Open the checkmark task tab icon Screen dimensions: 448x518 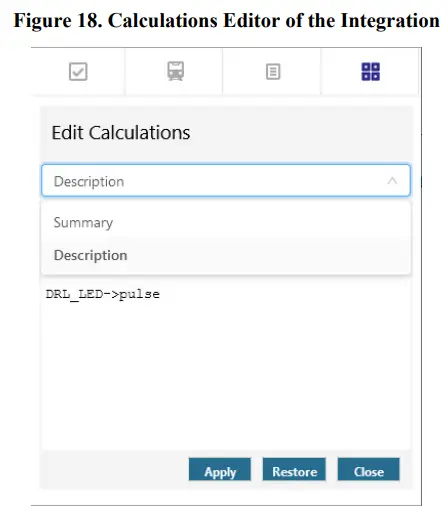coord(78,72)
